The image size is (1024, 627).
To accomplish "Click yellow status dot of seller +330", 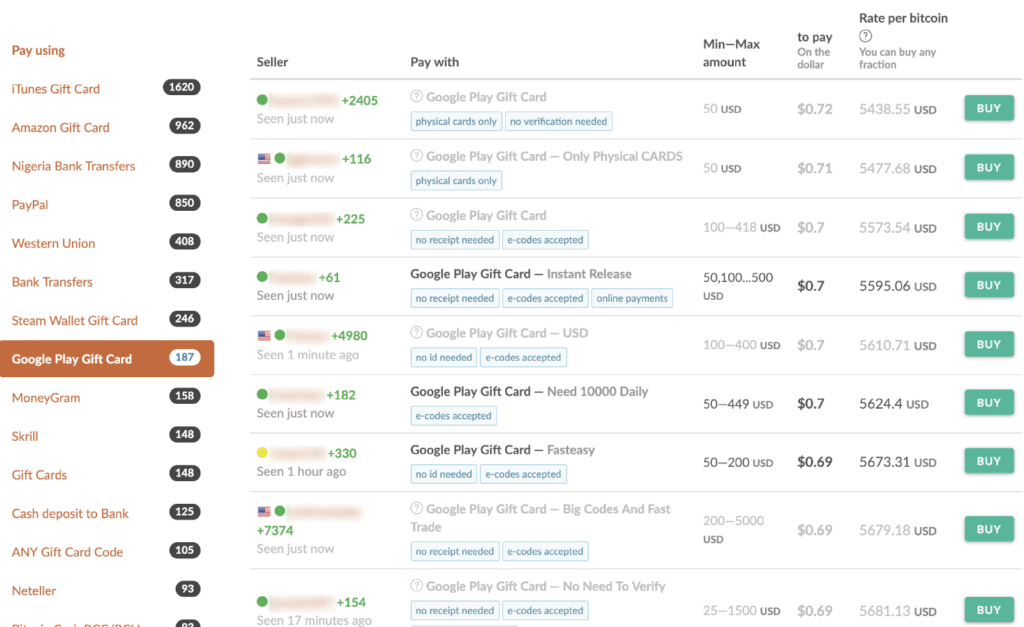I will tap(263, 453).
